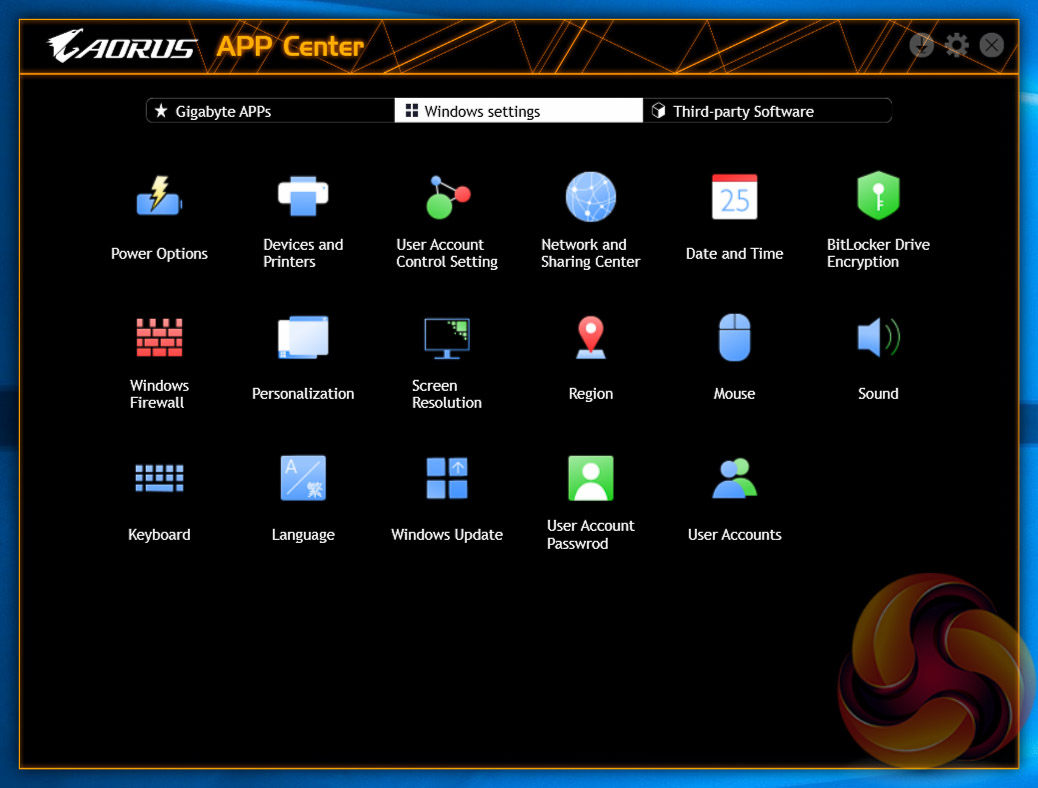Image resolution: width=1038 pixels, height=788 pixels.
Task: Open Personalization settings
Action: [303, 338]
